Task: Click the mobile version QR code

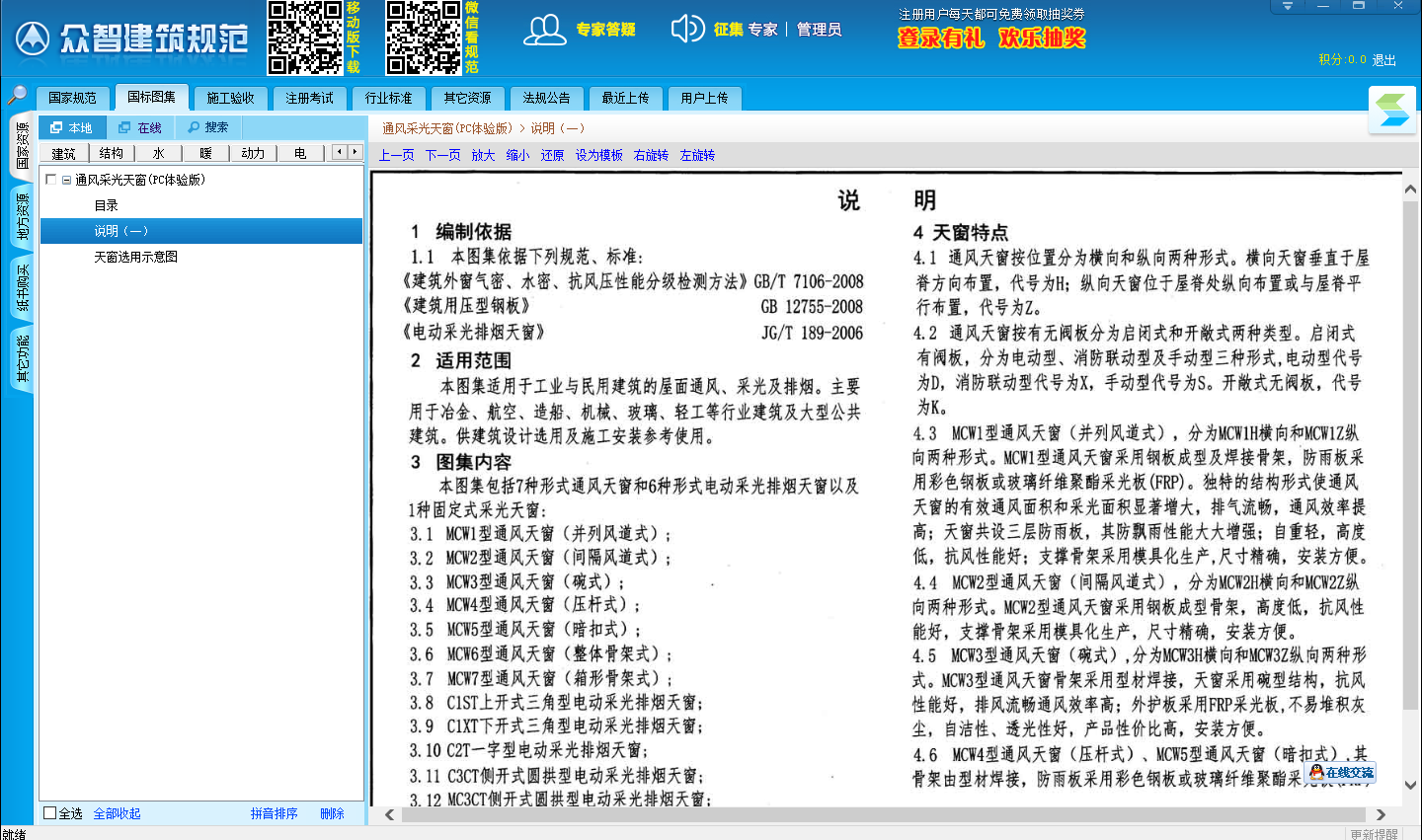Action: click(305, 38)
